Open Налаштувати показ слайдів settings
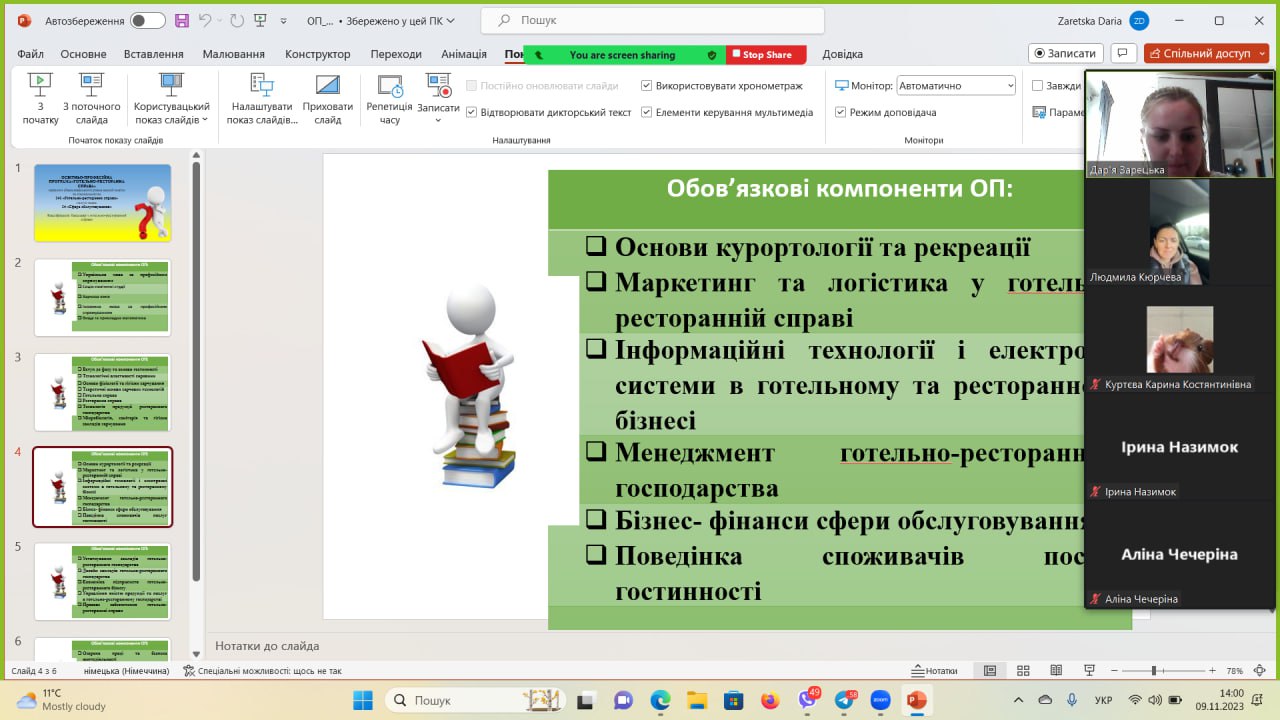Screen dimensions: 1280x720 click(262, 98)
